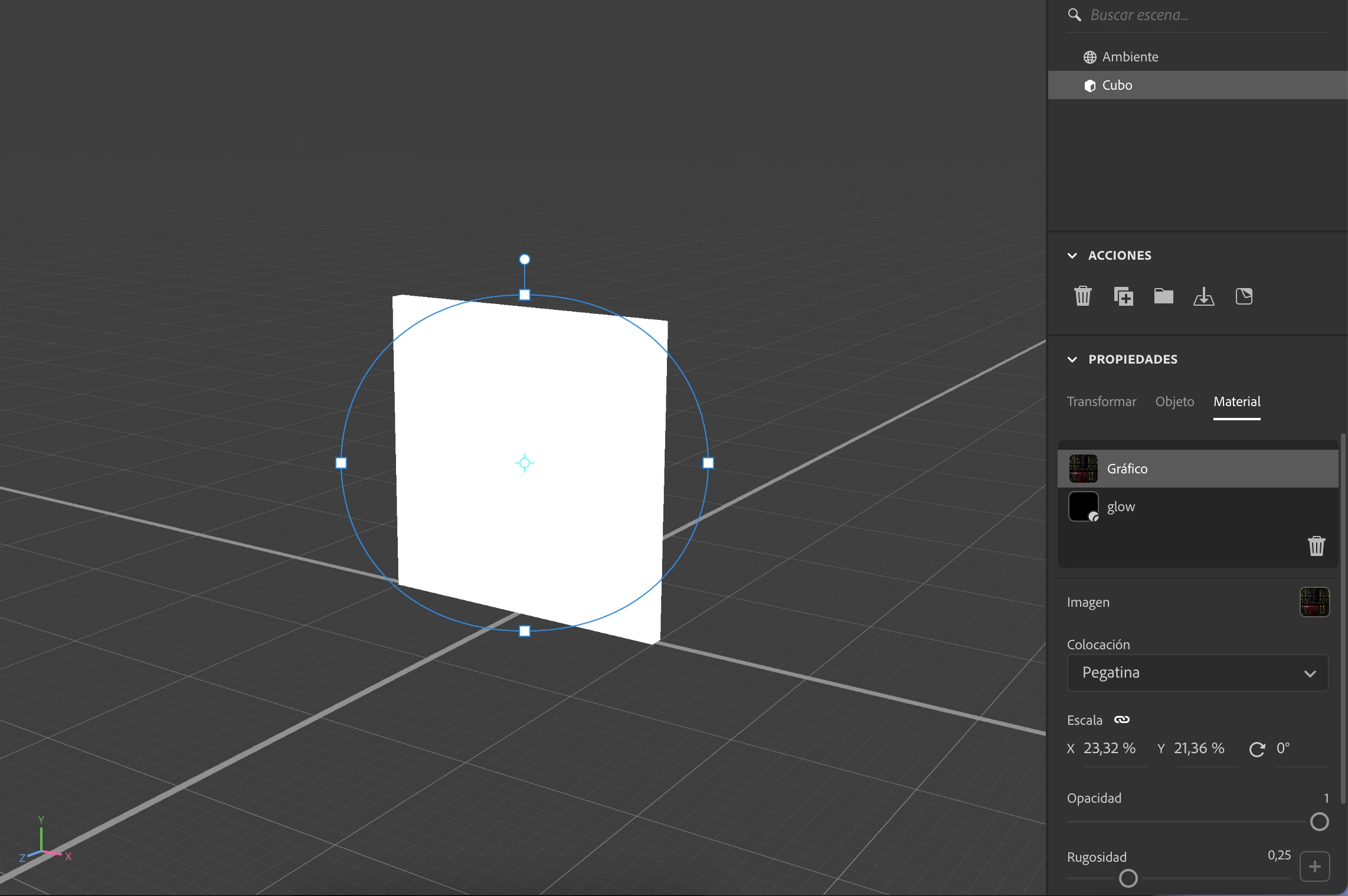The image size is (1348, 896).
Task: Click the Escala X percentage field
Action: [x=1109, y=748]
